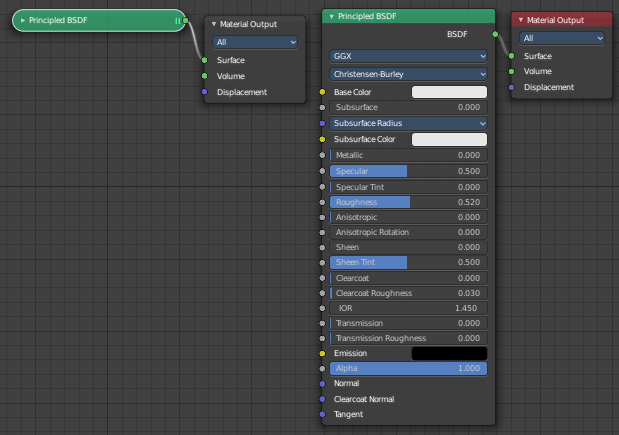Collapse the red Material Output node

[521, 20]
